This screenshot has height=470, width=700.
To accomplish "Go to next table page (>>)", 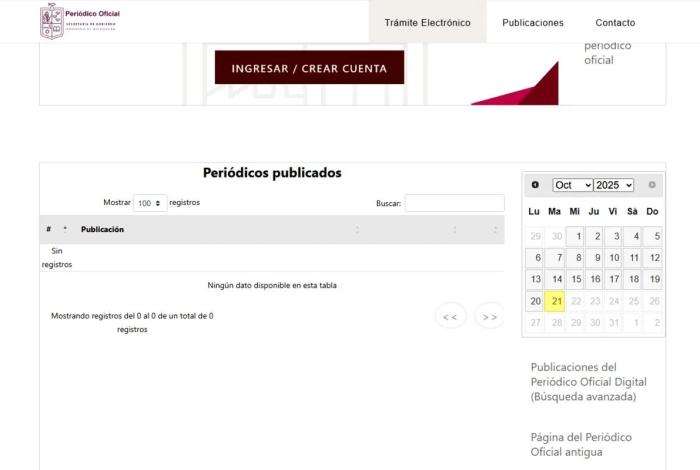I will (489, 317).
